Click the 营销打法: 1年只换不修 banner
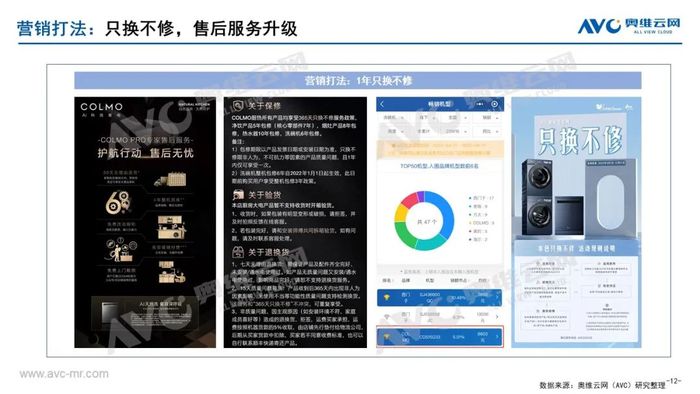Image resolution: width=700 pixels, height=394 pixels. tap(358, 81)
